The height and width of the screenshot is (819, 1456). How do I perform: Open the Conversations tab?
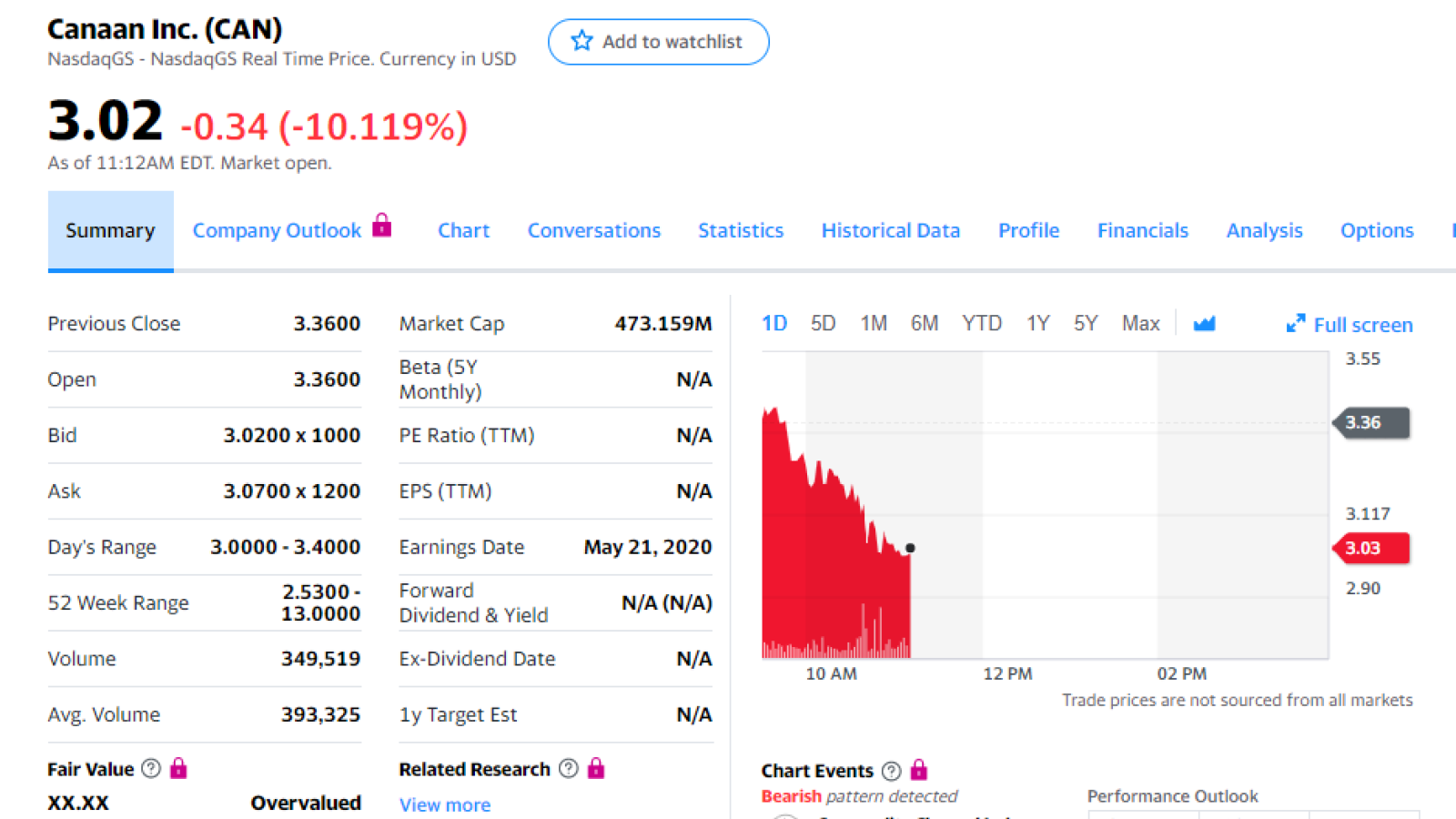[594, 231]
